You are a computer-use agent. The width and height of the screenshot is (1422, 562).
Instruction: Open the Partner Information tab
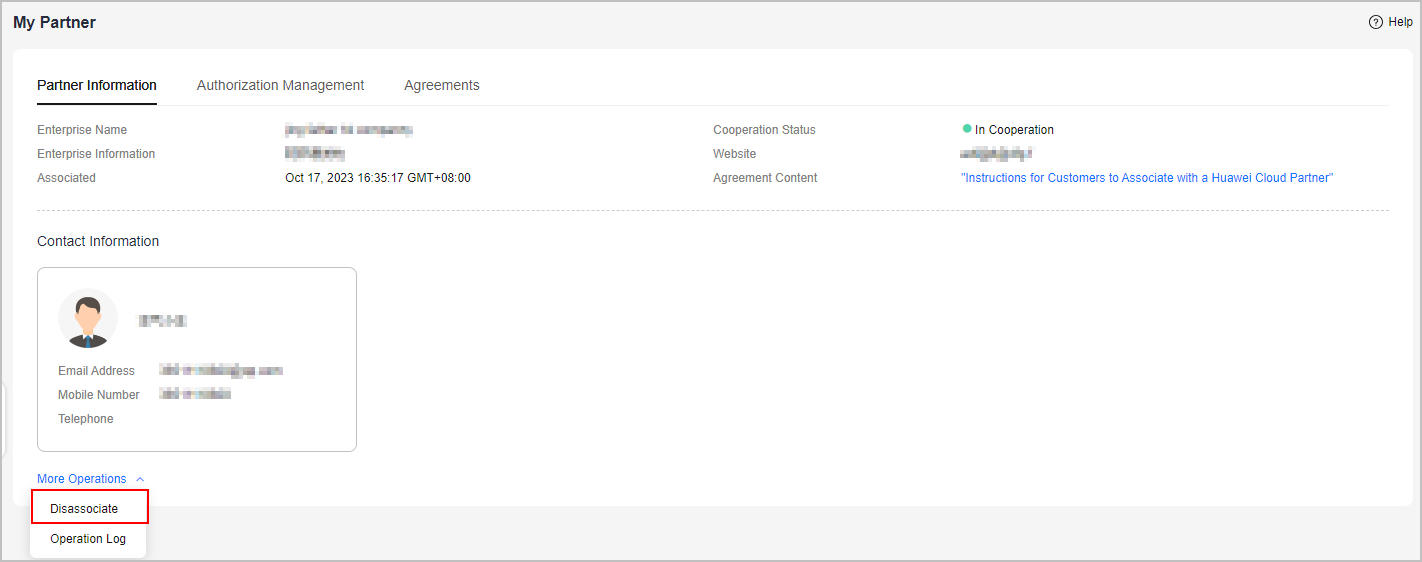[x=97, y=85]
